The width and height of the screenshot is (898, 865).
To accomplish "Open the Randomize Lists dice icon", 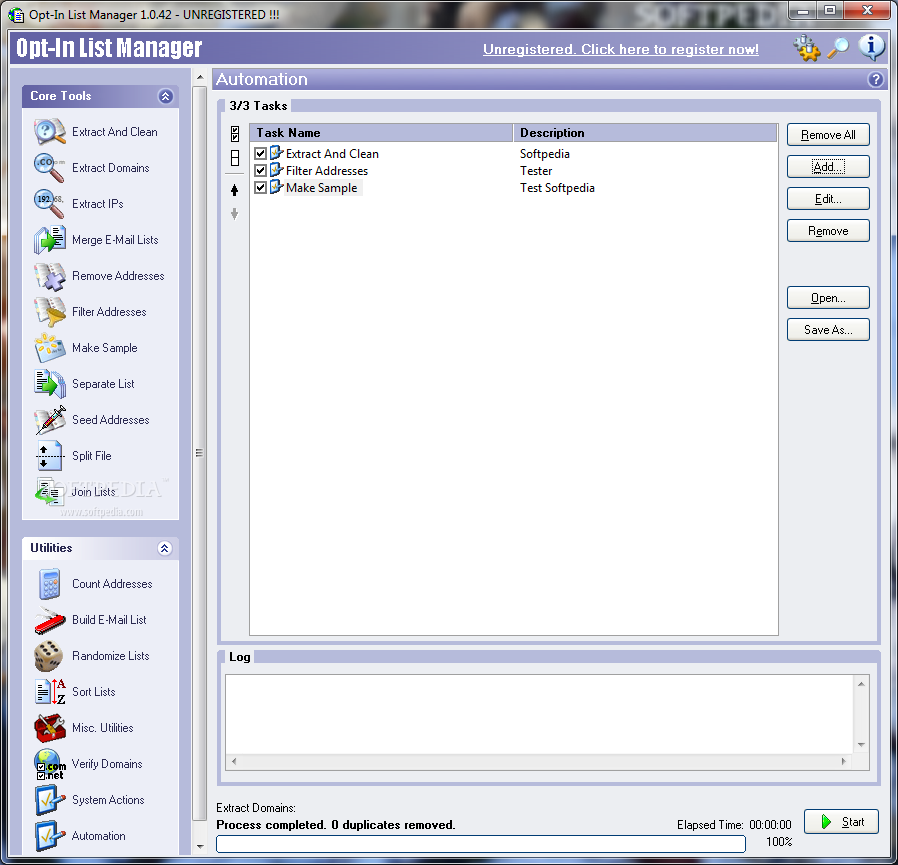I will click(x=49, y=656).
